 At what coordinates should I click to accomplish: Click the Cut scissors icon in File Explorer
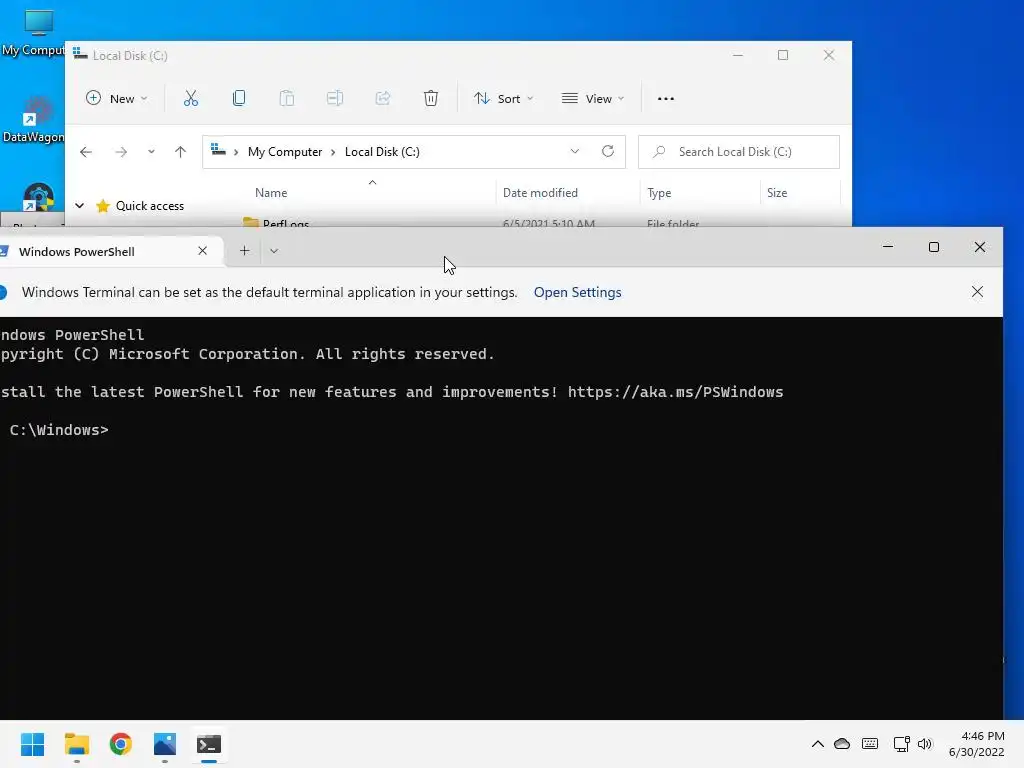point(191,99)
